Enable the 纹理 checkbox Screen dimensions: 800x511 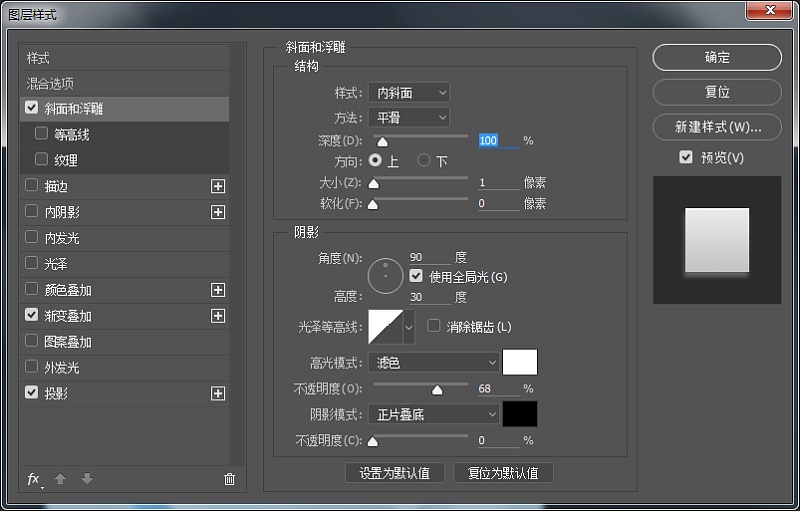41,159
